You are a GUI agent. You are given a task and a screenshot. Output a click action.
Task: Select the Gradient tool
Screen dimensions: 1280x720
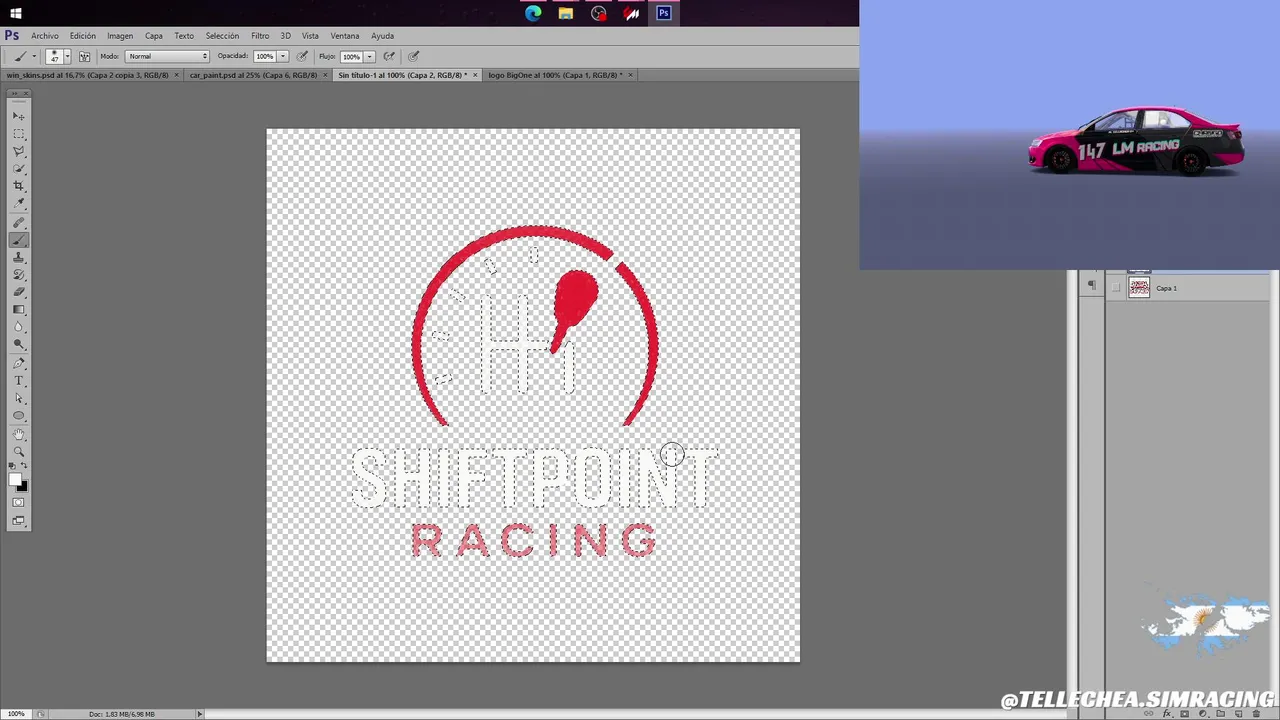(x=19, y=310)
